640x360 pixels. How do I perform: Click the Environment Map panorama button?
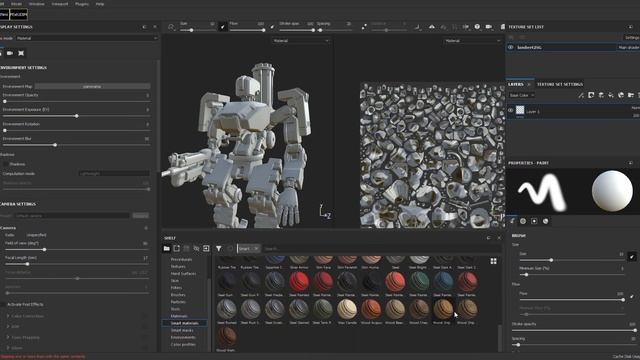point(92,87)
